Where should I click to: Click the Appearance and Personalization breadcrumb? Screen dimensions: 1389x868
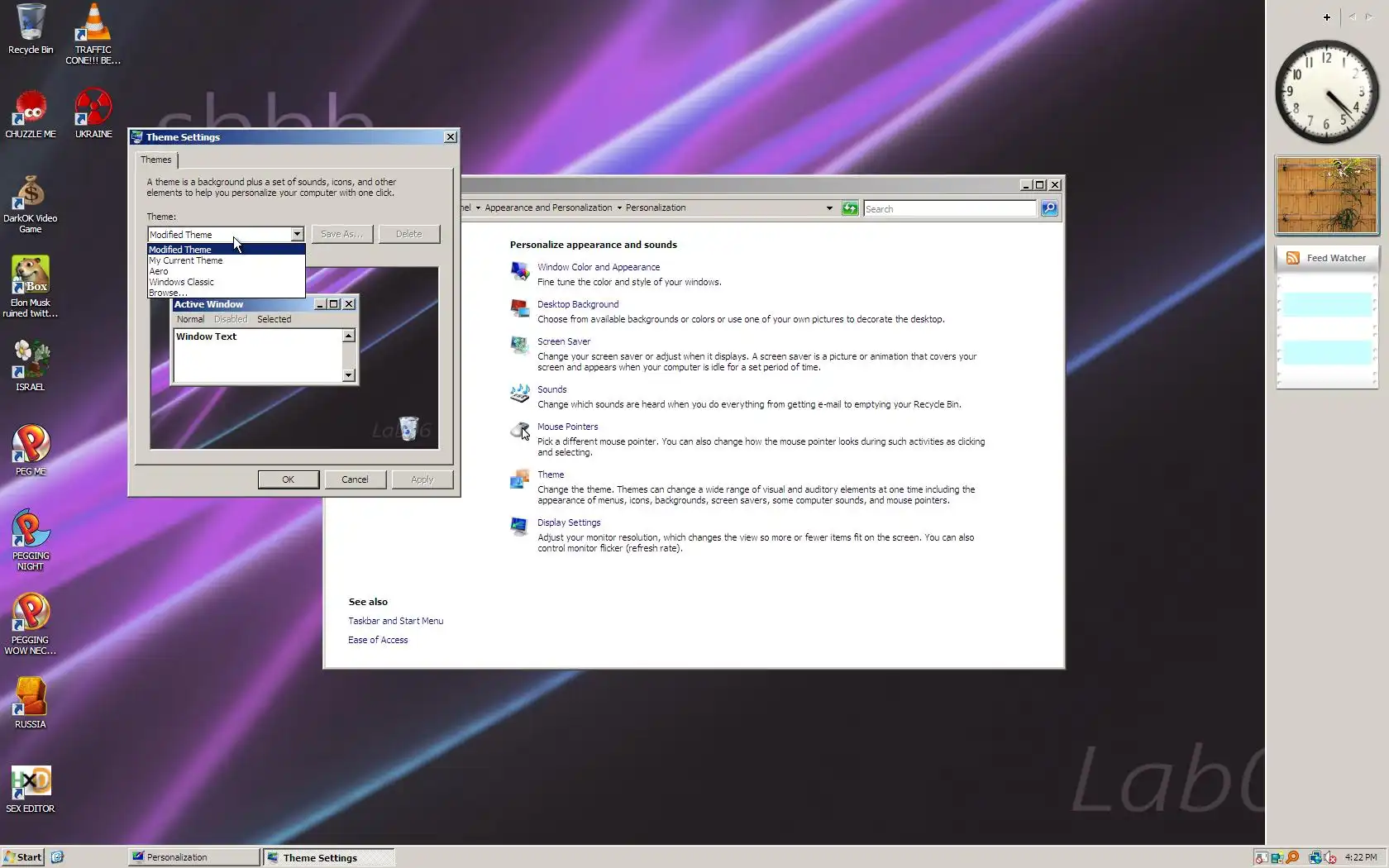coord(548,208)
